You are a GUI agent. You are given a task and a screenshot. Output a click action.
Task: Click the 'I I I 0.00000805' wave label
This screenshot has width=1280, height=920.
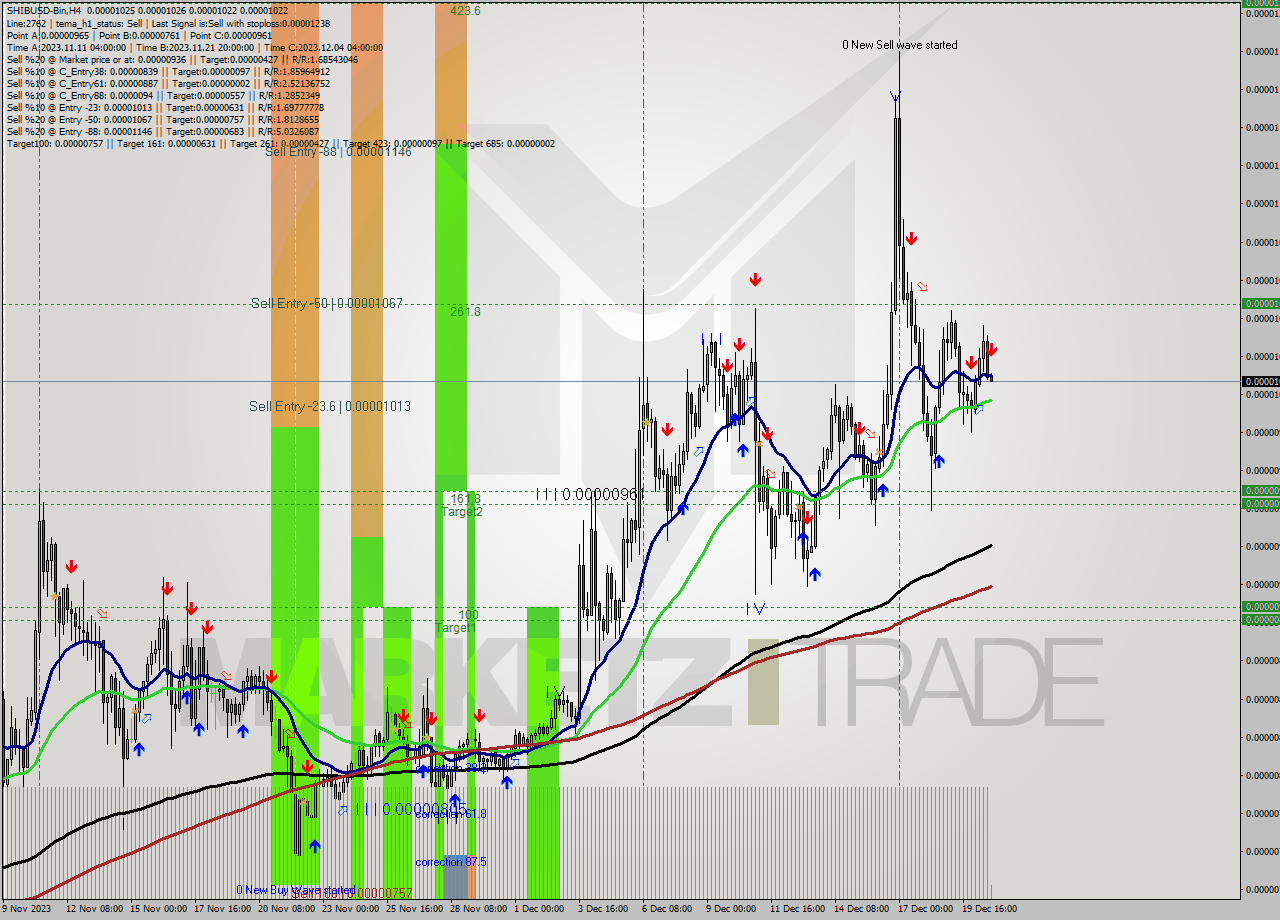coord(411,809)
